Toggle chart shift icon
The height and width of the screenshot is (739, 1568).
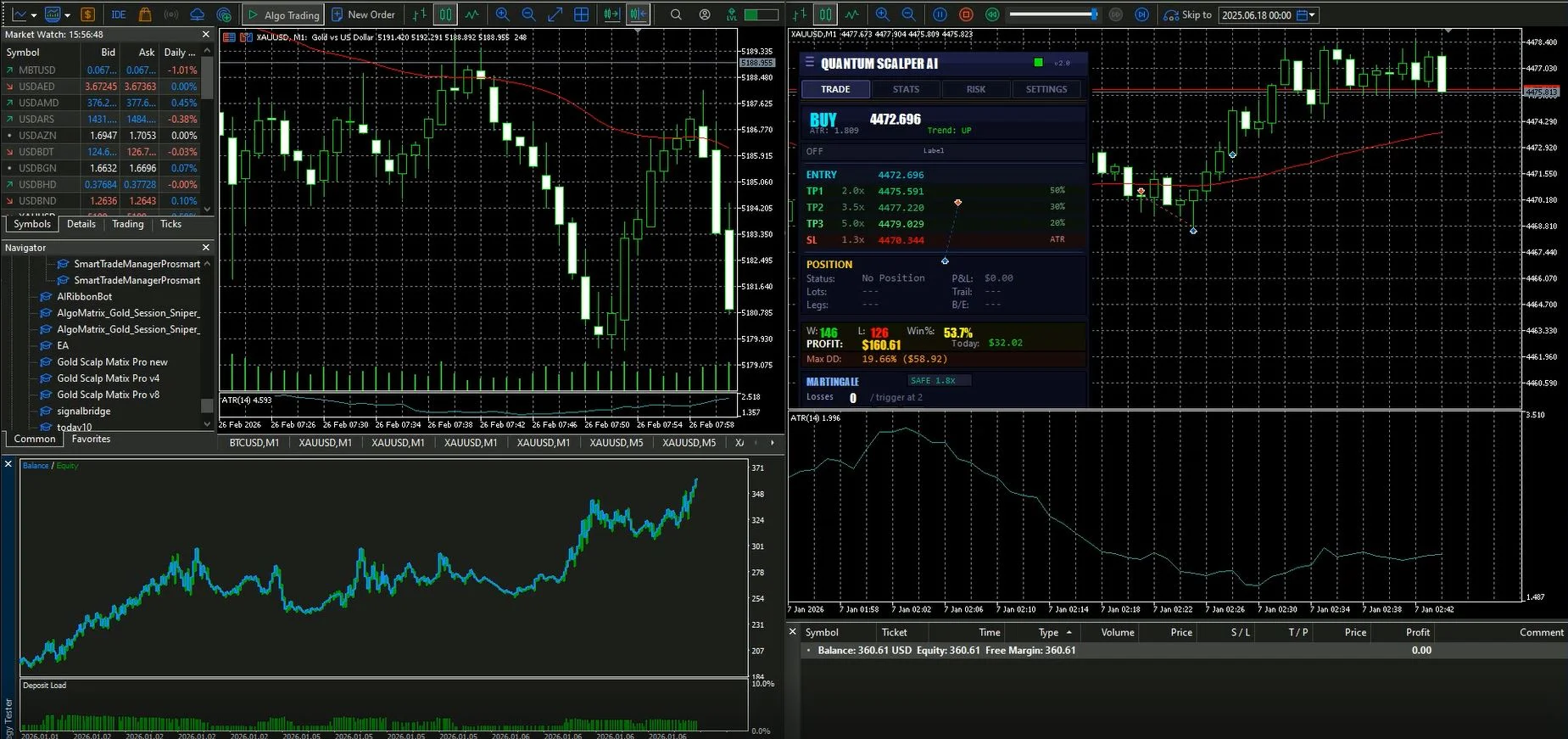click(x=639, y=14)
